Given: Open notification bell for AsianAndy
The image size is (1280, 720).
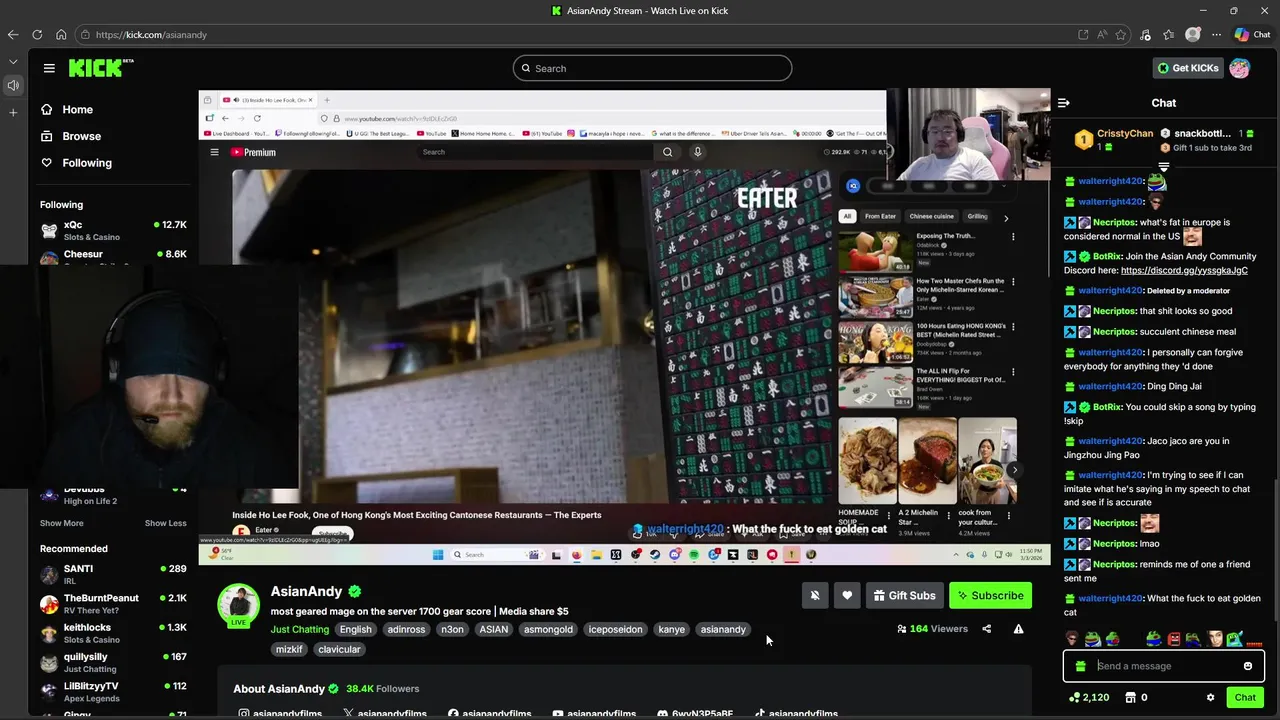Looking at the screenshot, I should point(815,596).
